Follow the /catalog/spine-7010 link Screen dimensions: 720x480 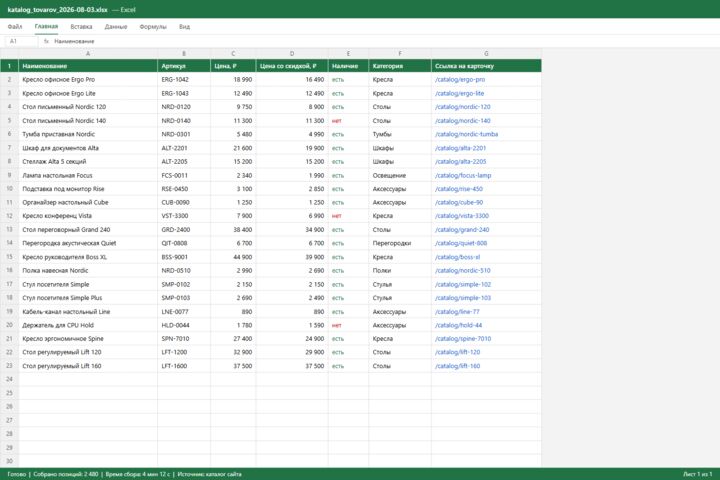point(463,339)
